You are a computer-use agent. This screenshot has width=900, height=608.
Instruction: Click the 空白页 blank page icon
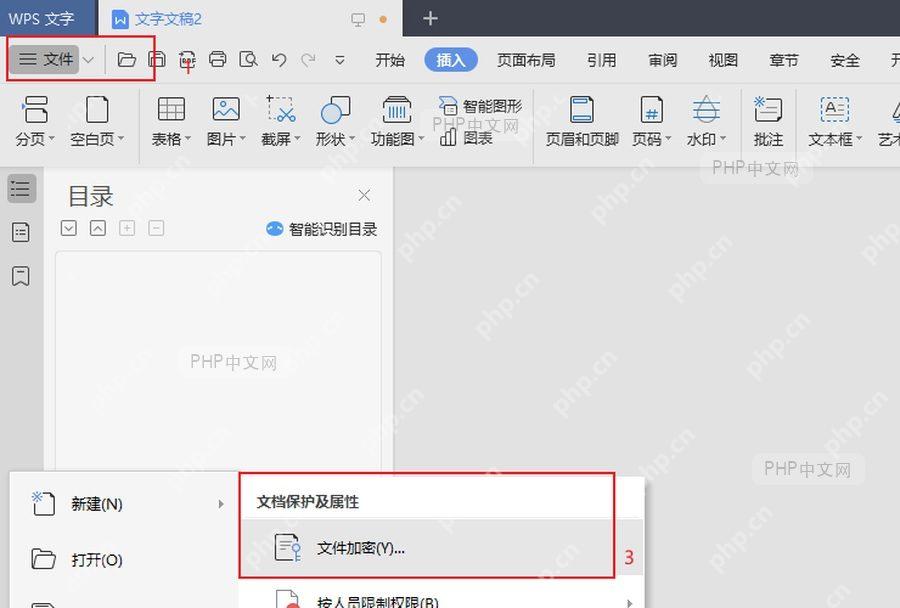point(96,109)
